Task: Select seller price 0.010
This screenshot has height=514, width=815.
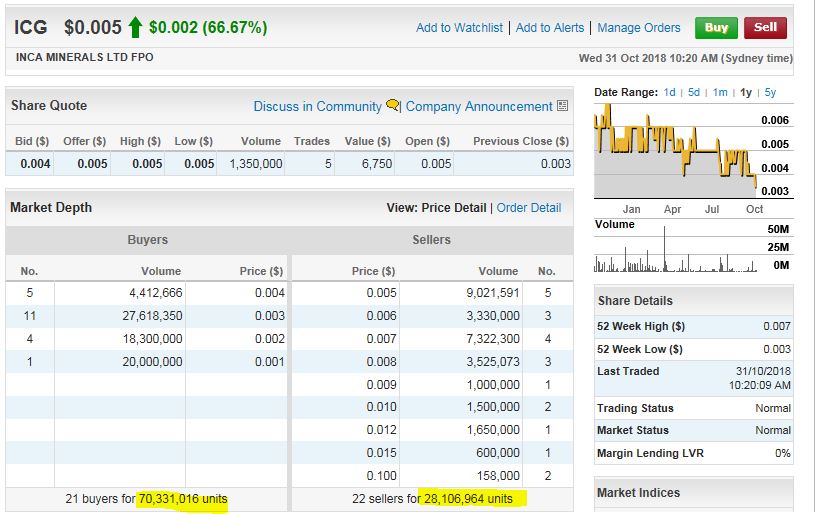Action: tap(382, 407)
